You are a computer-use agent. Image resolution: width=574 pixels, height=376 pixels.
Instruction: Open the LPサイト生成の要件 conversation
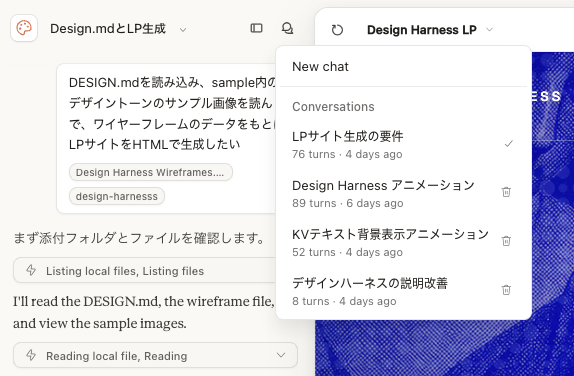(x=403, y=145)
